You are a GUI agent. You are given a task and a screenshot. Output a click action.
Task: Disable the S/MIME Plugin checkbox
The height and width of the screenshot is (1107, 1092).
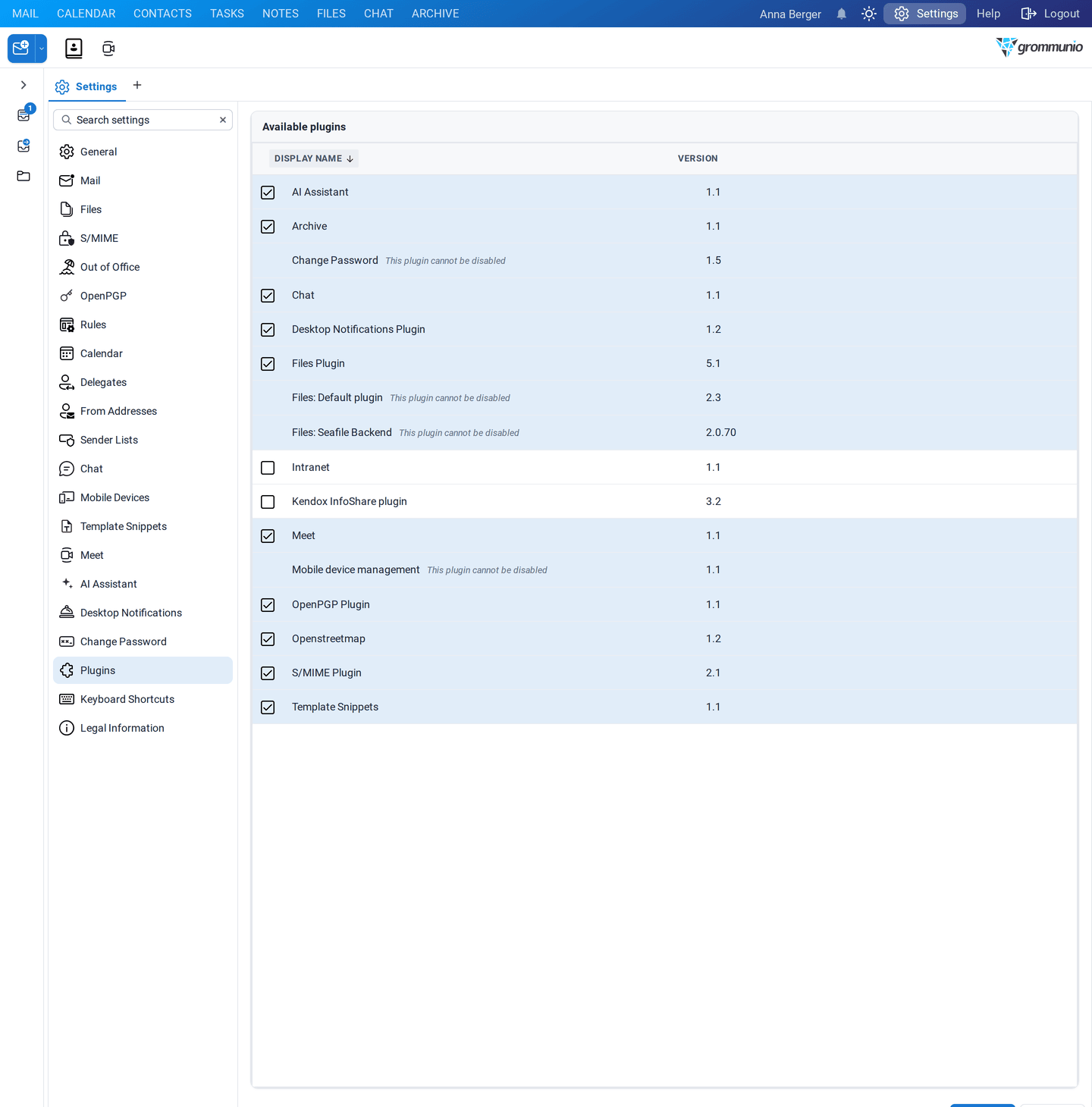point(268,673)
